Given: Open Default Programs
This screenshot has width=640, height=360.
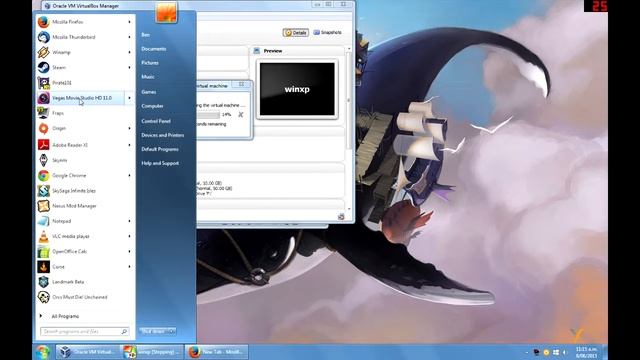Looking at the screenshot, I should tap(160, 149).
